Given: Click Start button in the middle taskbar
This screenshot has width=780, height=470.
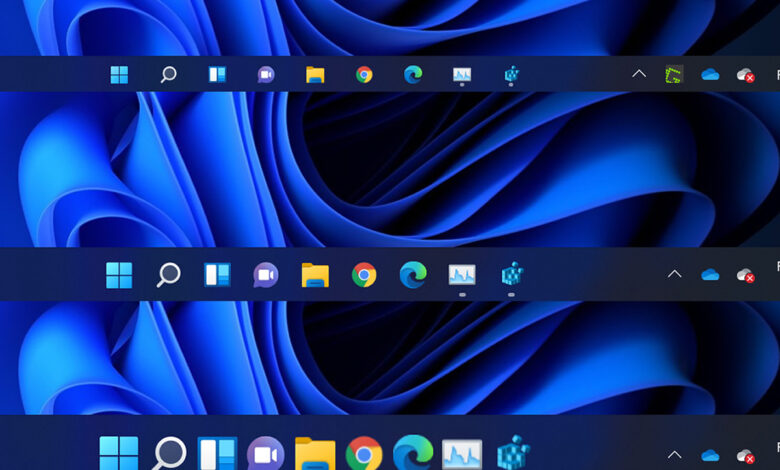Looking at the screenshot, I should tap(119, 274).
